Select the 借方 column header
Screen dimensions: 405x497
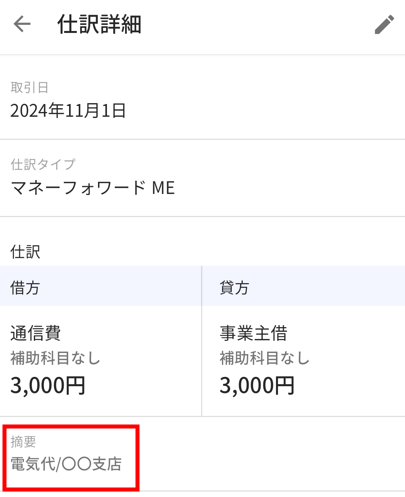[100, 286]
